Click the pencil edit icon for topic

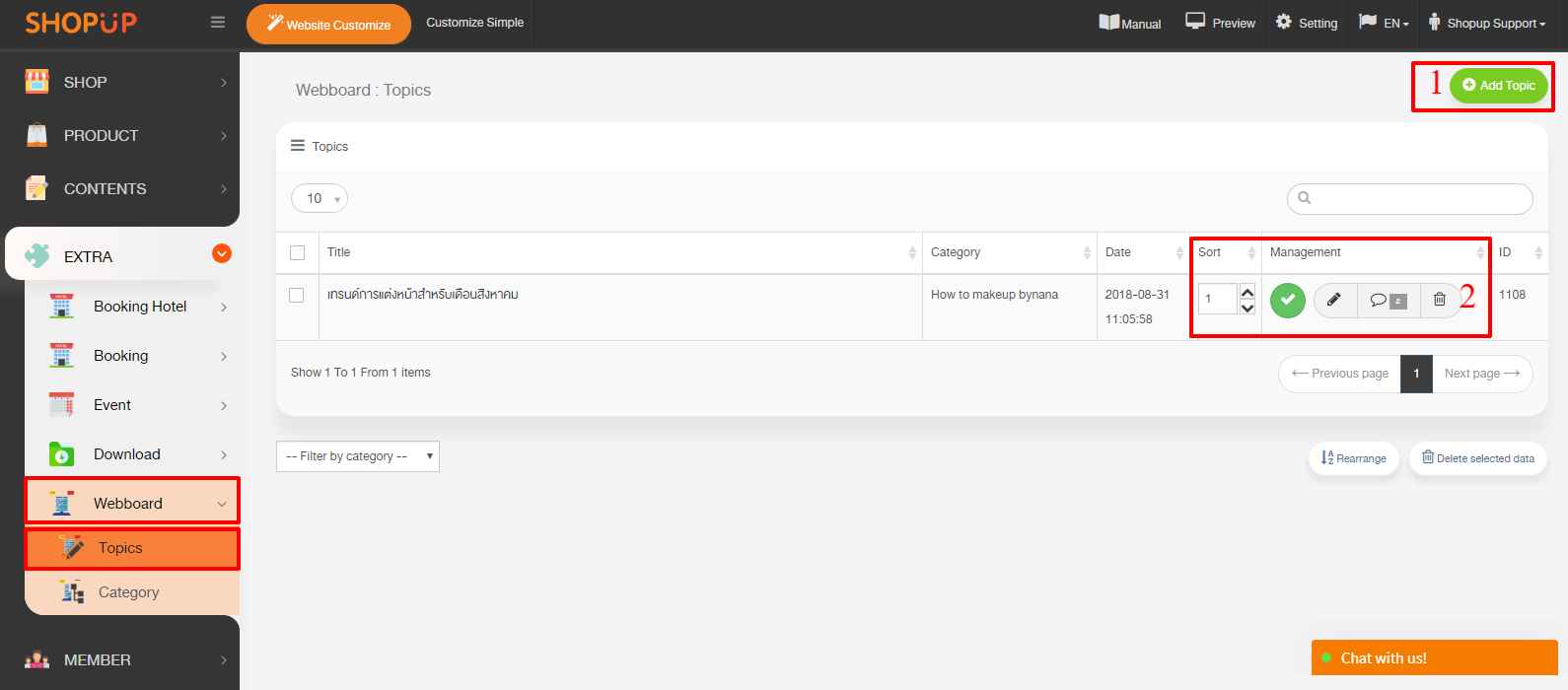(1334, 300)
